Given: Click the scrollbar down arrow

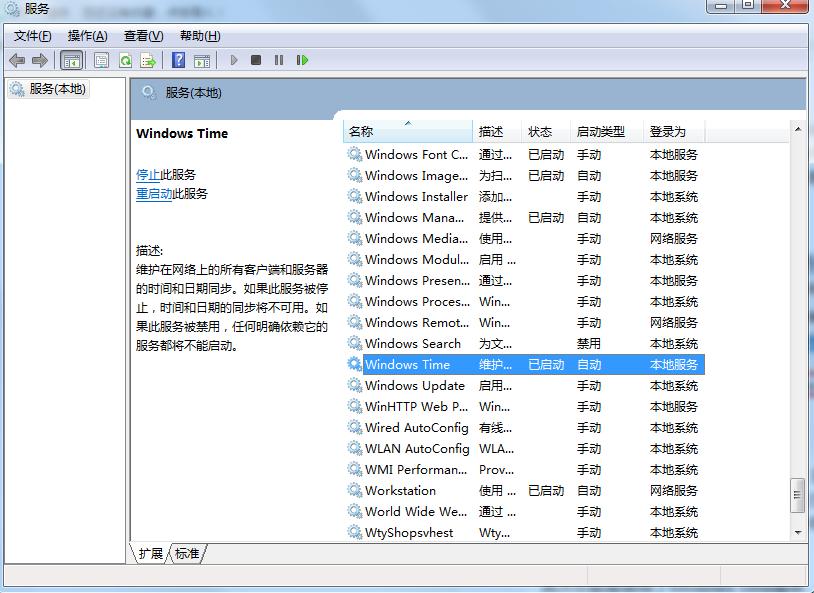Looking at the screenshot, I should [x=798, y=532].
